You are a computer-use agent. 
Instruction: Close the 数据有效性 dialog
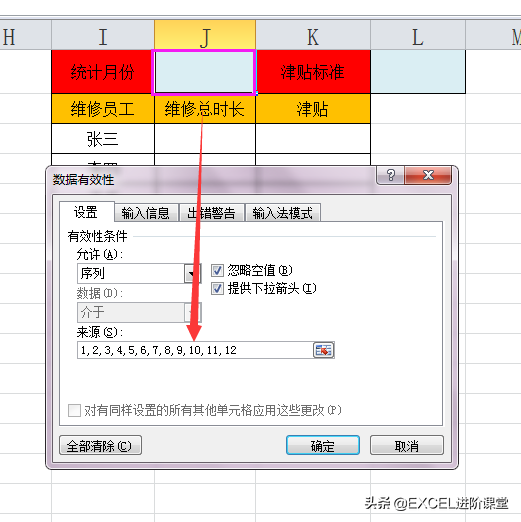click(428, 175)
